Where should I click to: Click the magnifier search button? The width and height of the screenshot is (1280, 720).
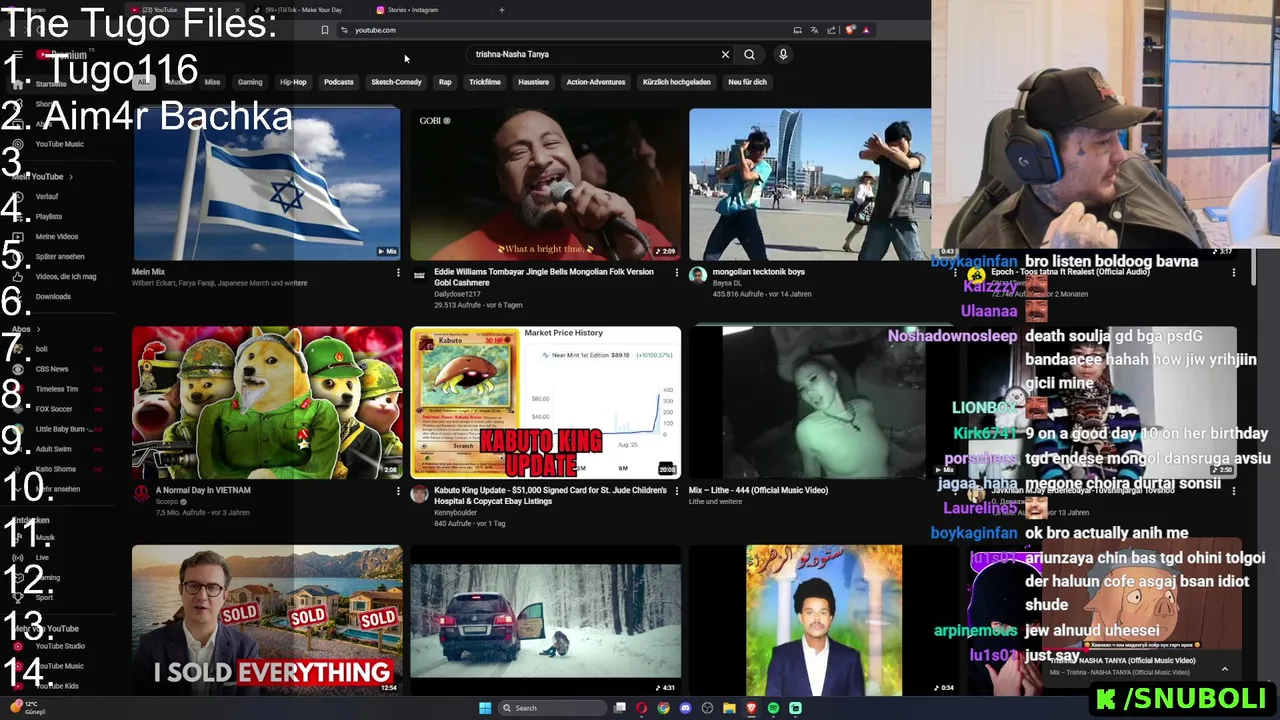[x=749, y=54]
